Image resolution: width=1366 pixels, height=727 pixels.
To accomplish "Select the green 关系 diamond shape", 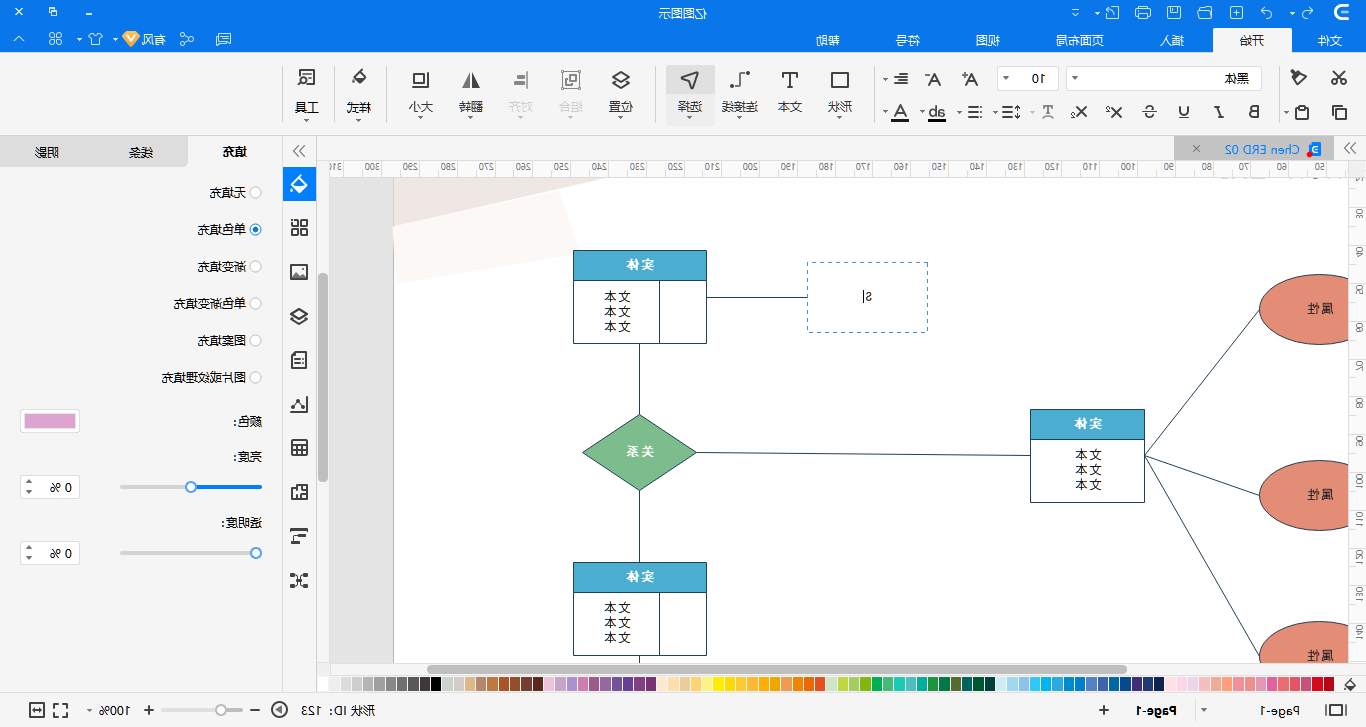I will pos(639,452).
